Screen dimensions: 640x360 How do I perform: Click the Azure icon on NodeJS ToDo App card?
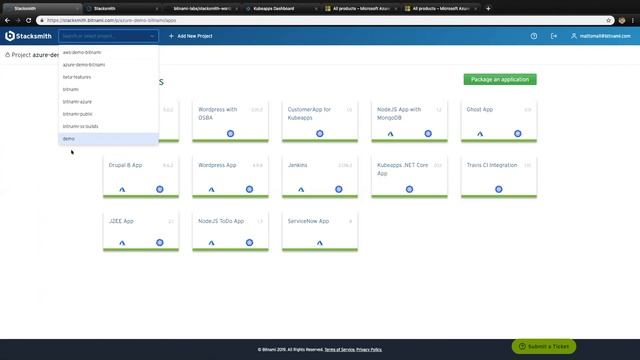click(x=211, y=243)
